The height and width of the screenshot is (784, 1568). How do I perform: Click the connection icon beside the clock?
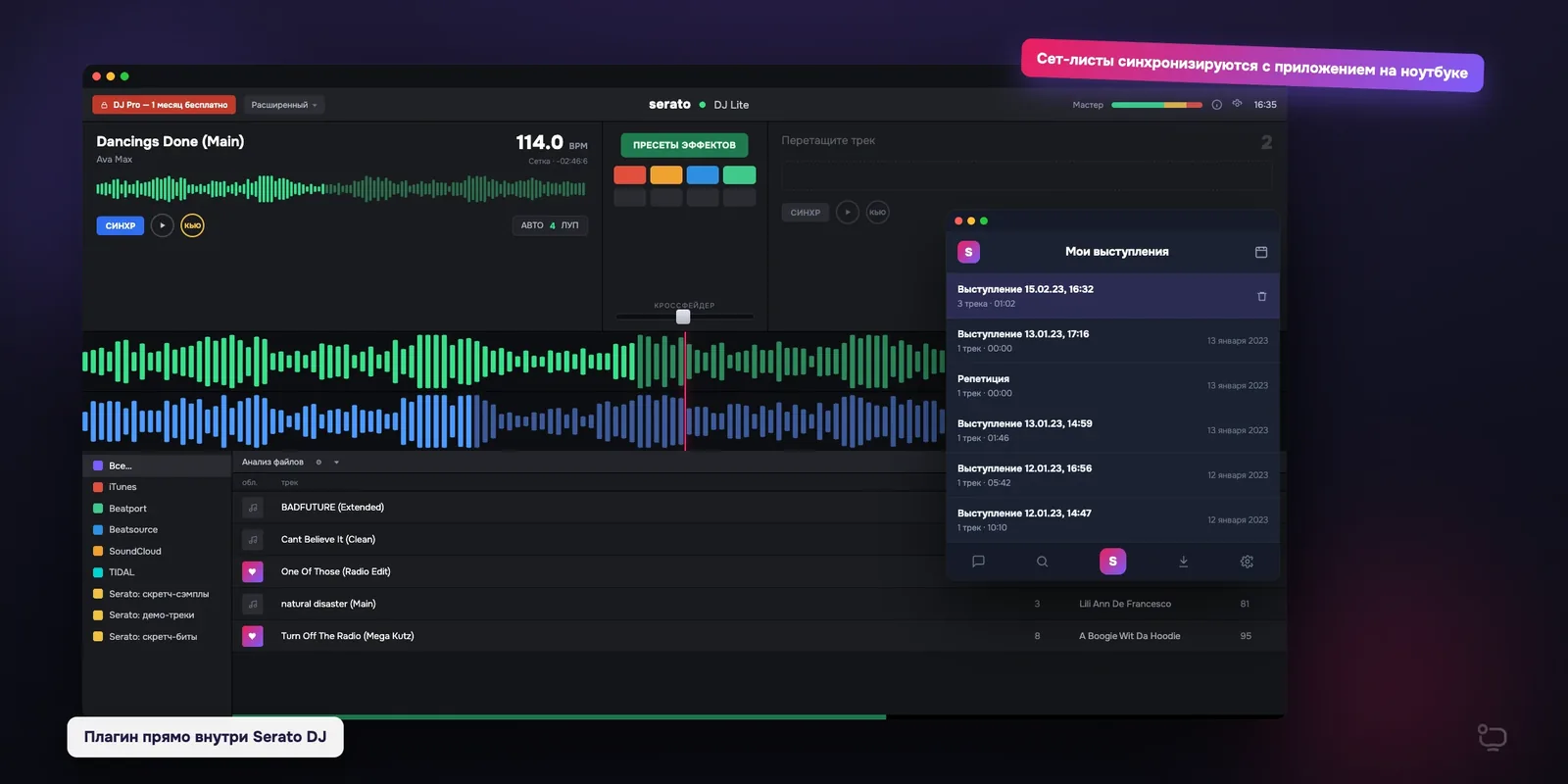point(1237,104)
